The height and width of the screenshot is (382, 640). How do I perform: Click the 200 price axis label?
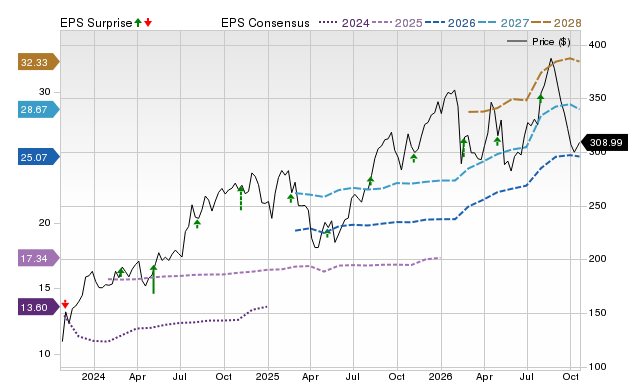tap(598, 259)
